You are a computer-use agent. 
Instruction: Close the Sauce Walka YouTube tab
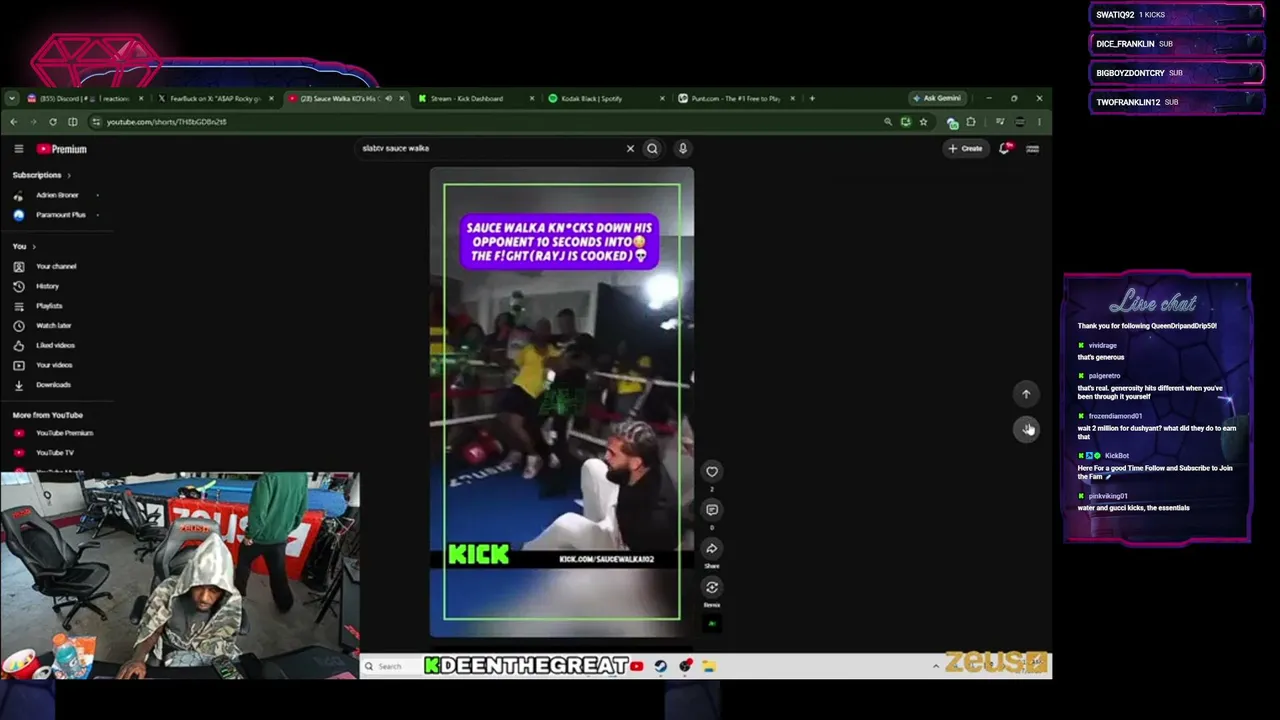(x=401, y=99)
